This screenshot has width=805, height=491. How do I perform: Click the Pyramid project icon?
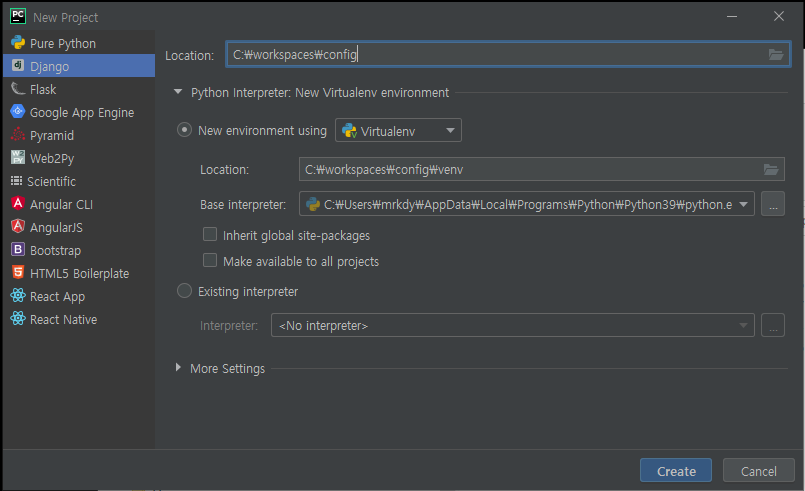[x=18, y=135]
